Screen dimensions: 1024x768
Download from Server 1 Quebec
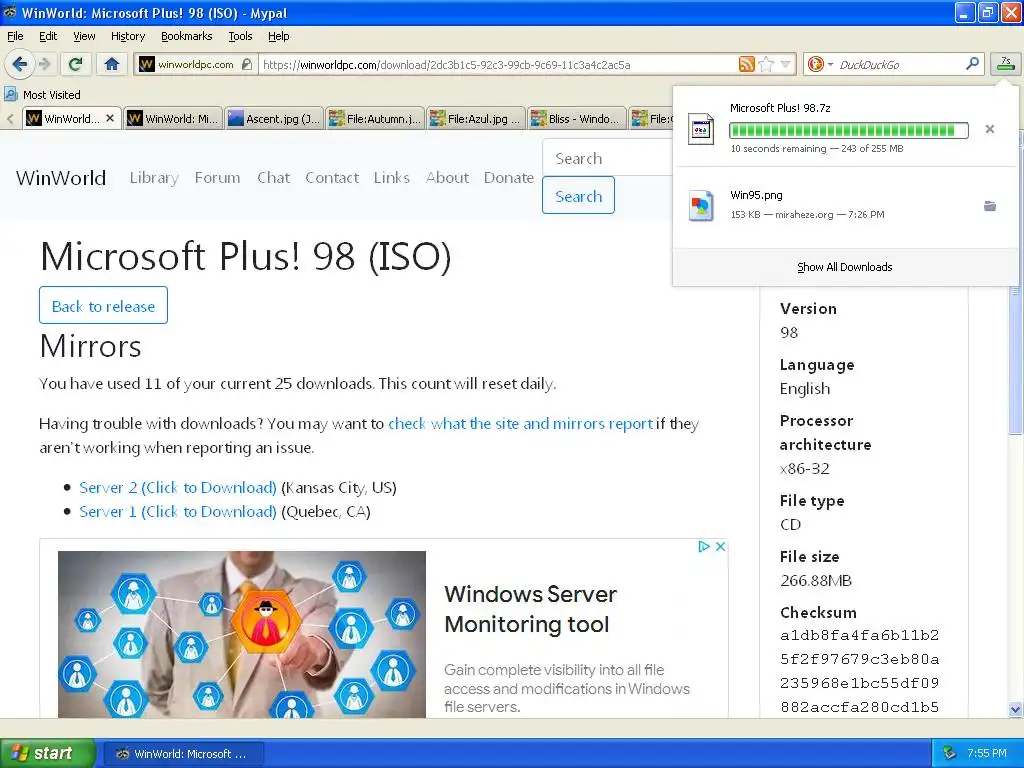point(178,511)
